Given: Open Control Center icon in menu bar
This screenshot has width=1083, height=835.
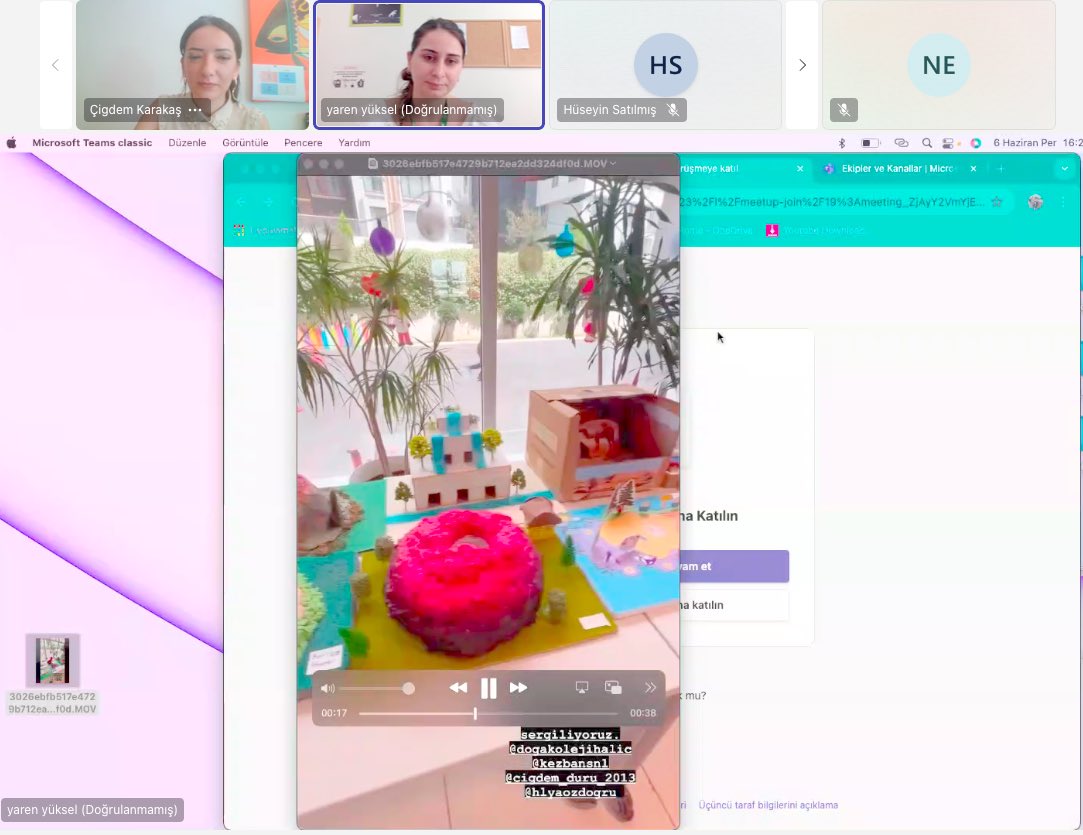Looking at the screenshot, I should [x=949, y=143].
